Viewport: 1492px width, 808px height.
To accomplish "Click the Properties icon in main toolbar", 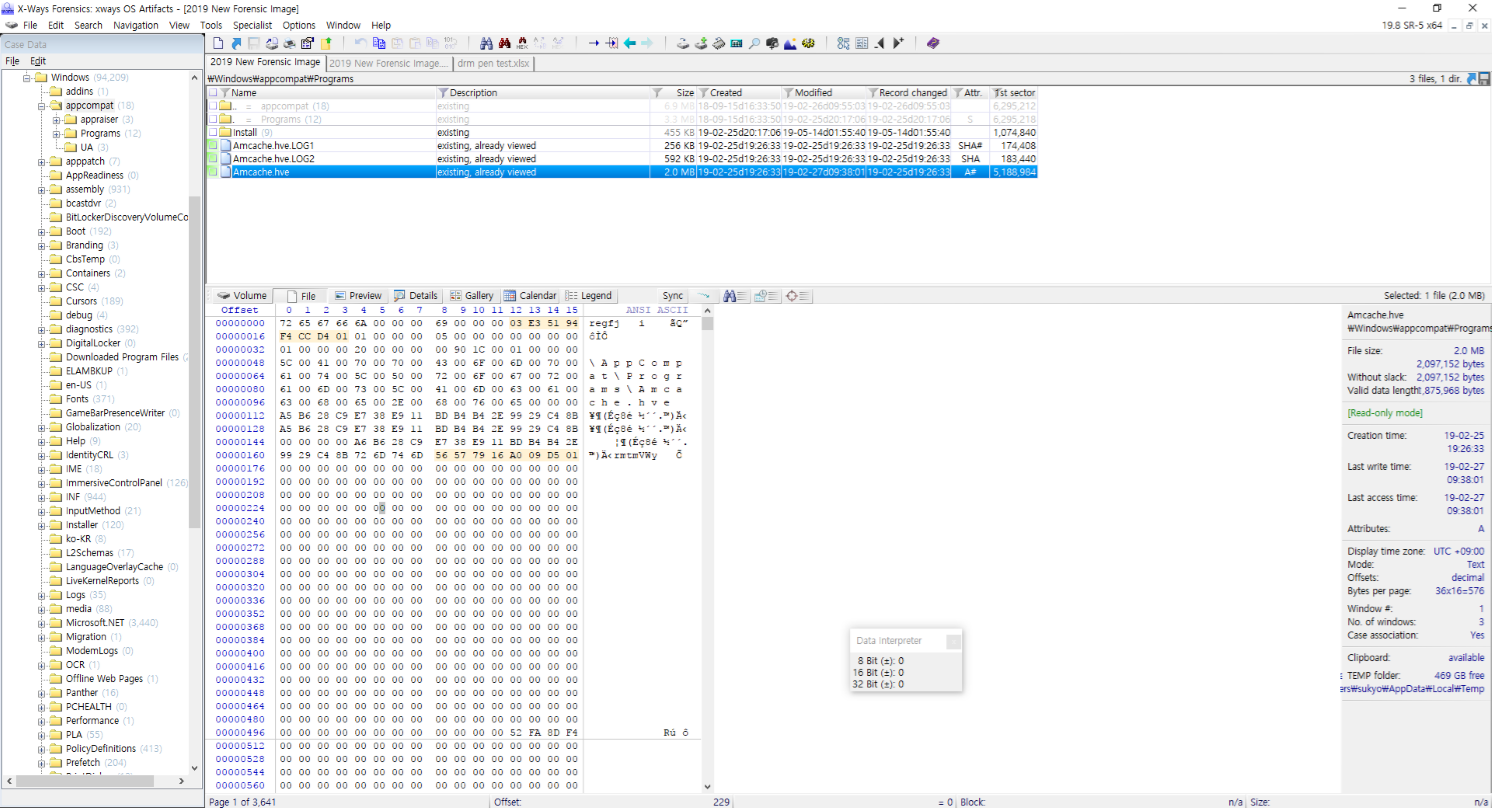I will coord(307,43).
